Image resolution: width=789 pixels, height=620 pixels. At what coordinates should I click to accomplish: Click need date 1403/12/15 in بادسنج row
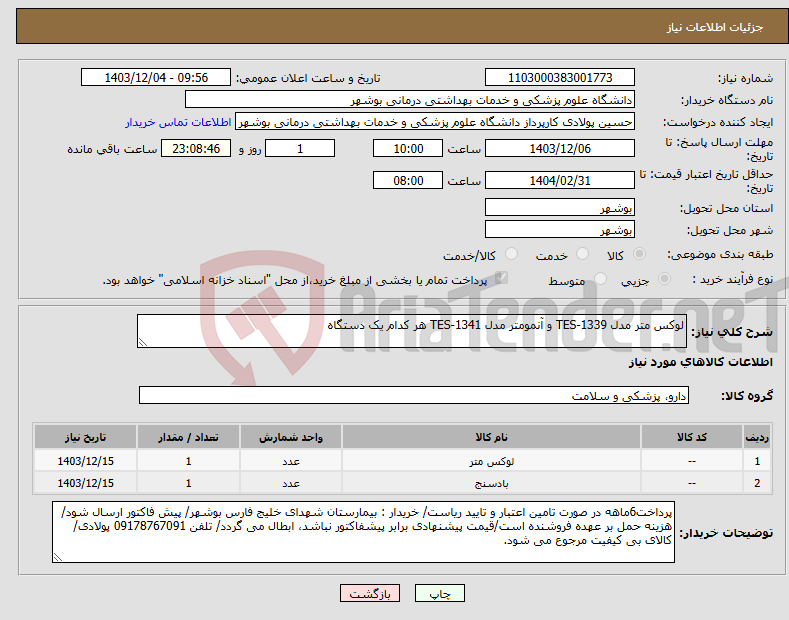[x=86, y=483]
